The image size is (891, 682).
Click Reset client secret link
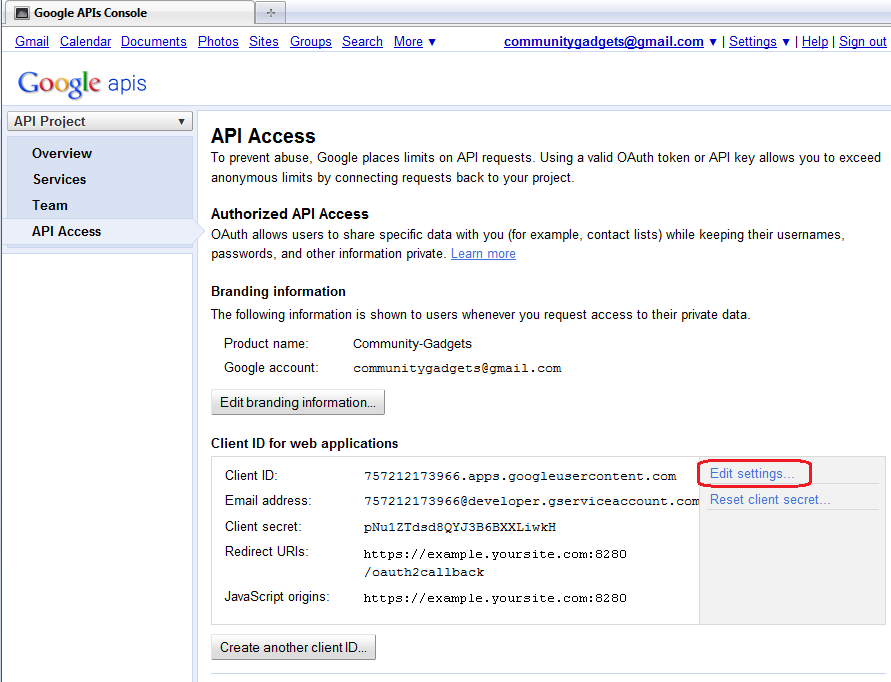pos(770,500)
